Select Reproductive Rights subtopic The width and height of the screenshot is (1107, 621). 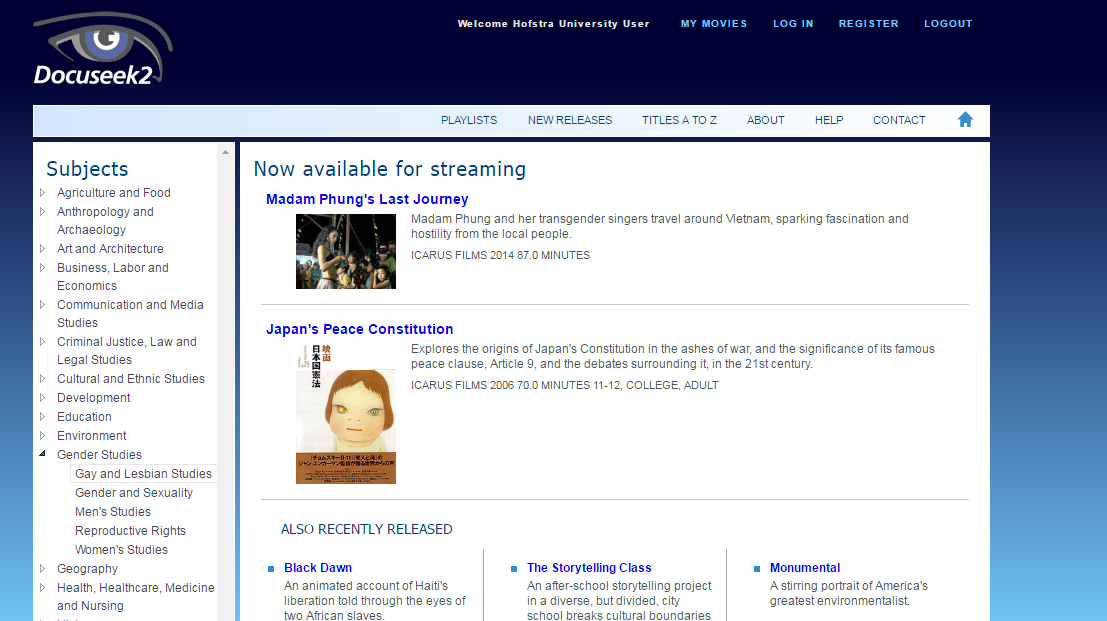[x=131, y=531]
